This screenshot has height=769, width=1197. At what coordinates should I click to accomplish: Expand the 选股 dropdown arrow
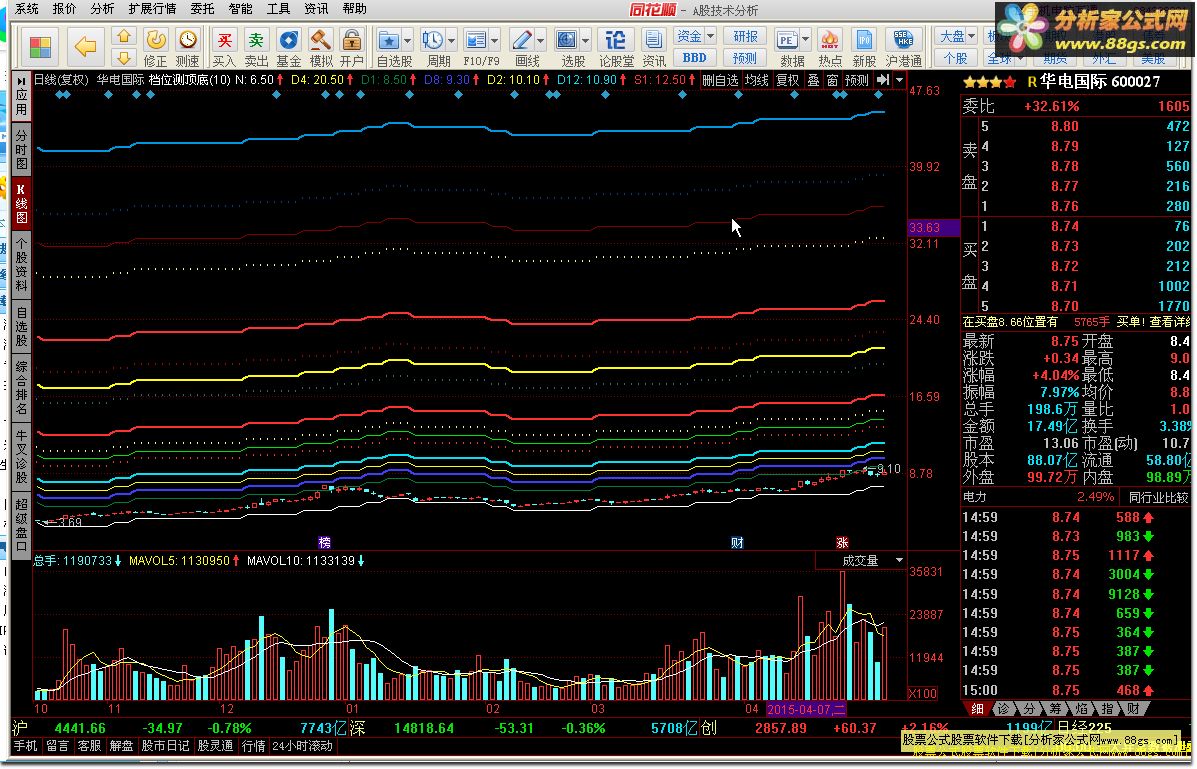click(x=586, y=40)
